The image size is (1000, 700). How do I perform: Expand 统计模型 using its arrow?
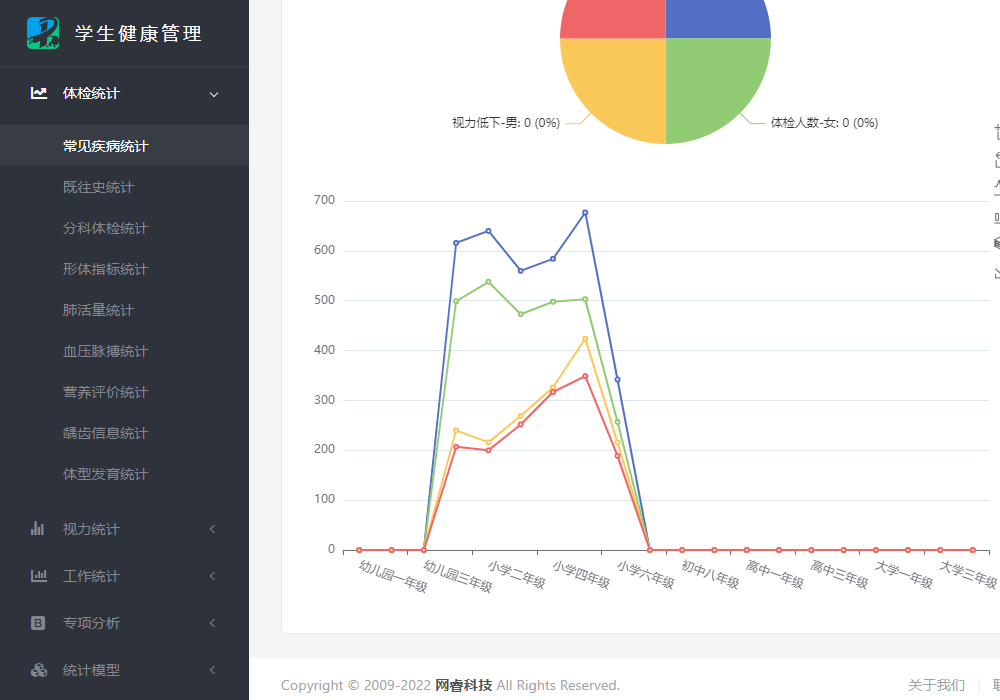tap(212, 670)
